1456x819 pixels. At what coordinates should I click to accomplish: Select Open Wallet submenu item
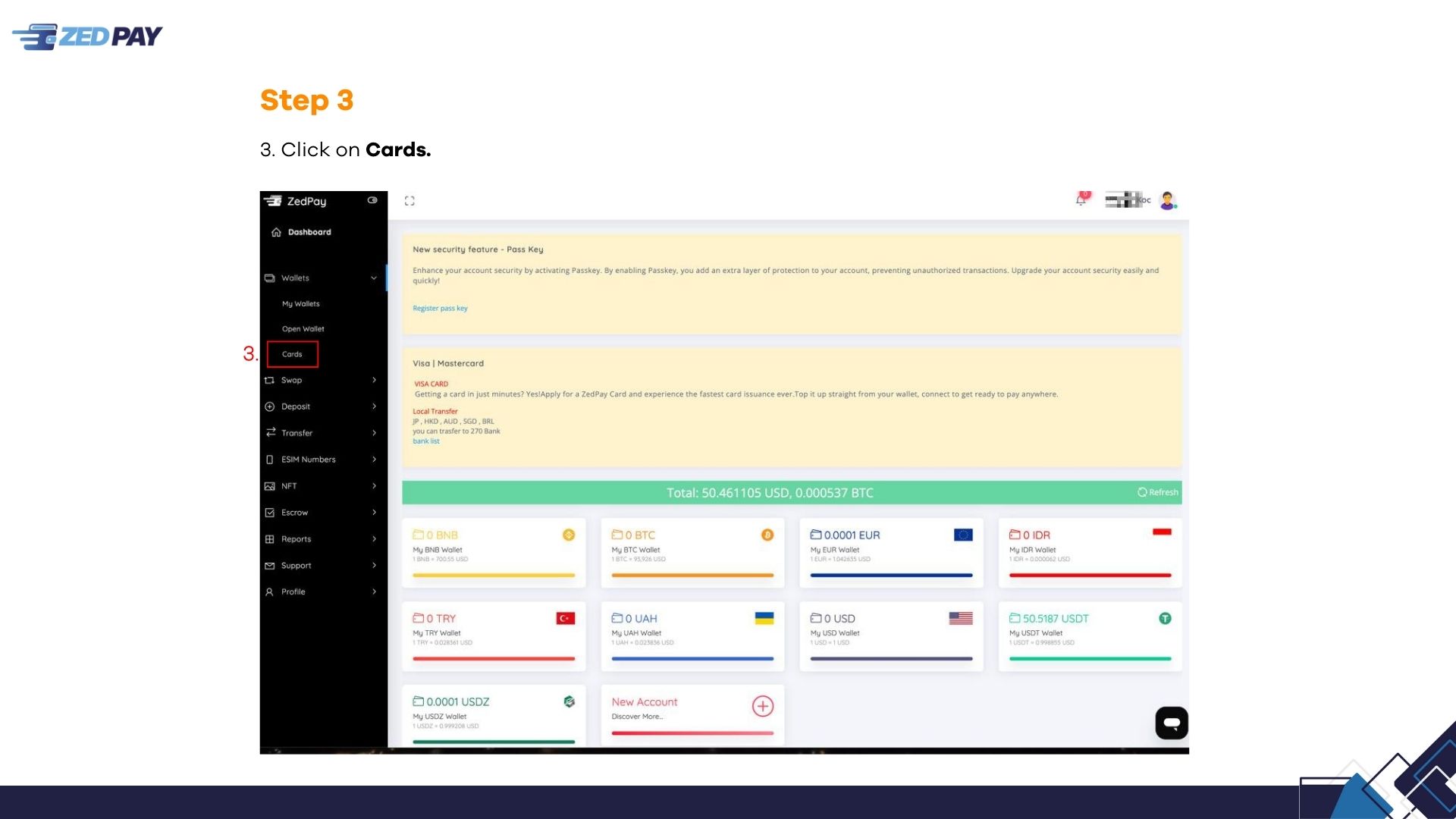click(x=303, y=329)
